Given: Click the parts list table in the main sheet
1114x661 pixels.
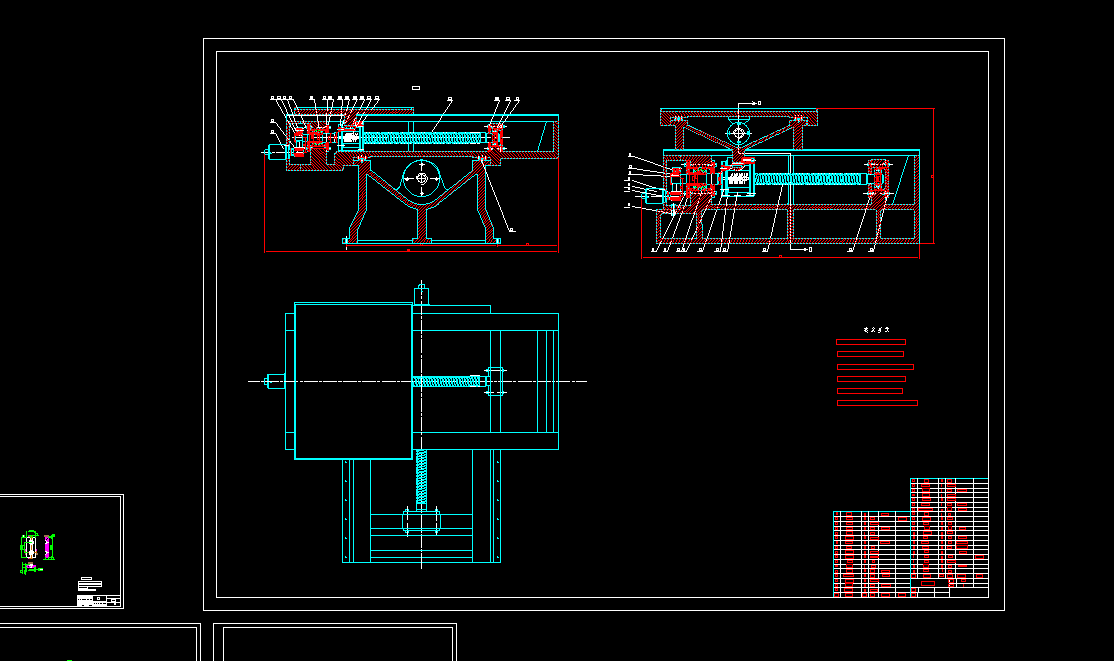Looking at the screenshot, I should 911,538.
